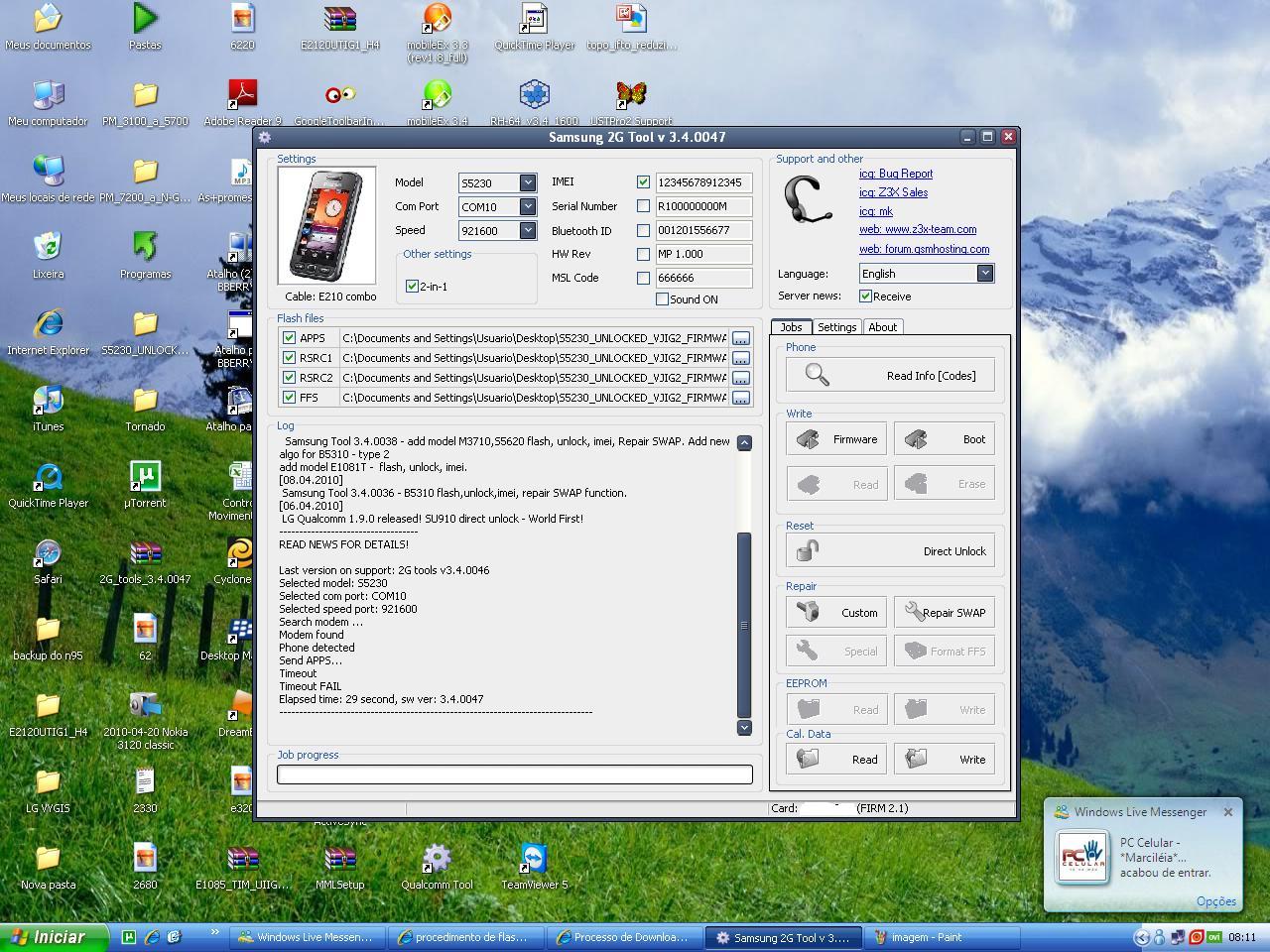Open the 2G_tools_3.4.0047 archive icon
The width and height of the screenshot is (1270, 952).
pos(145,561)
